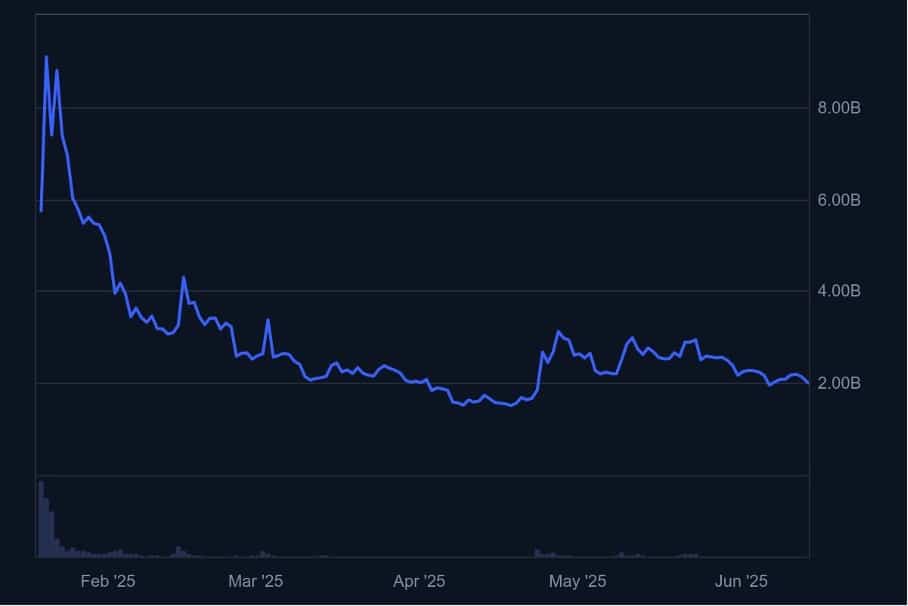908x606 pixels.
Task: Click the tallest volume bar at far left
Action: (41, 518)
